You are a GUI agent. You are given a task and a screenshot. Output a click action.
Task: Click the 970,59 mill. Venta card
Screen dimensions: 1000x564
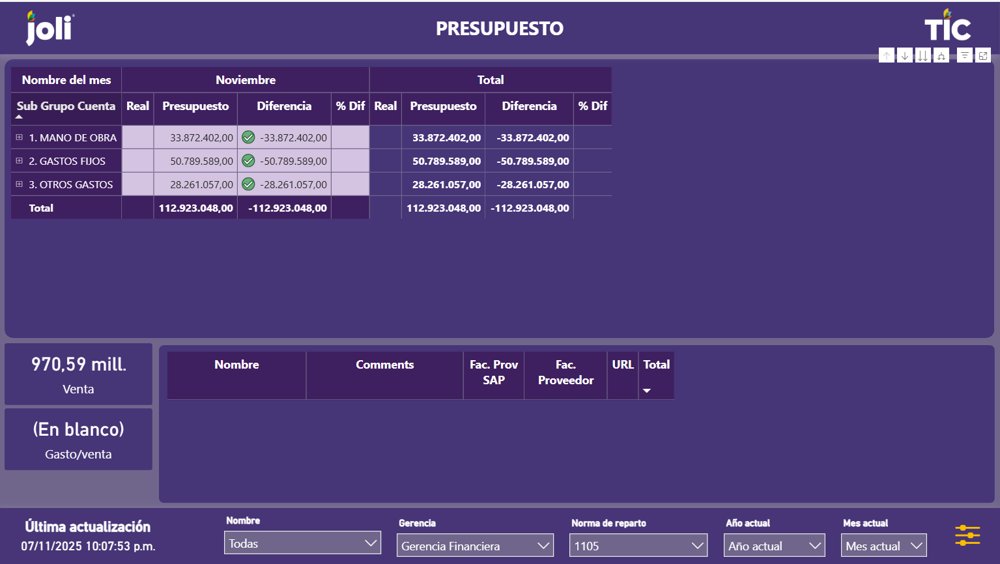click(79, 374)
